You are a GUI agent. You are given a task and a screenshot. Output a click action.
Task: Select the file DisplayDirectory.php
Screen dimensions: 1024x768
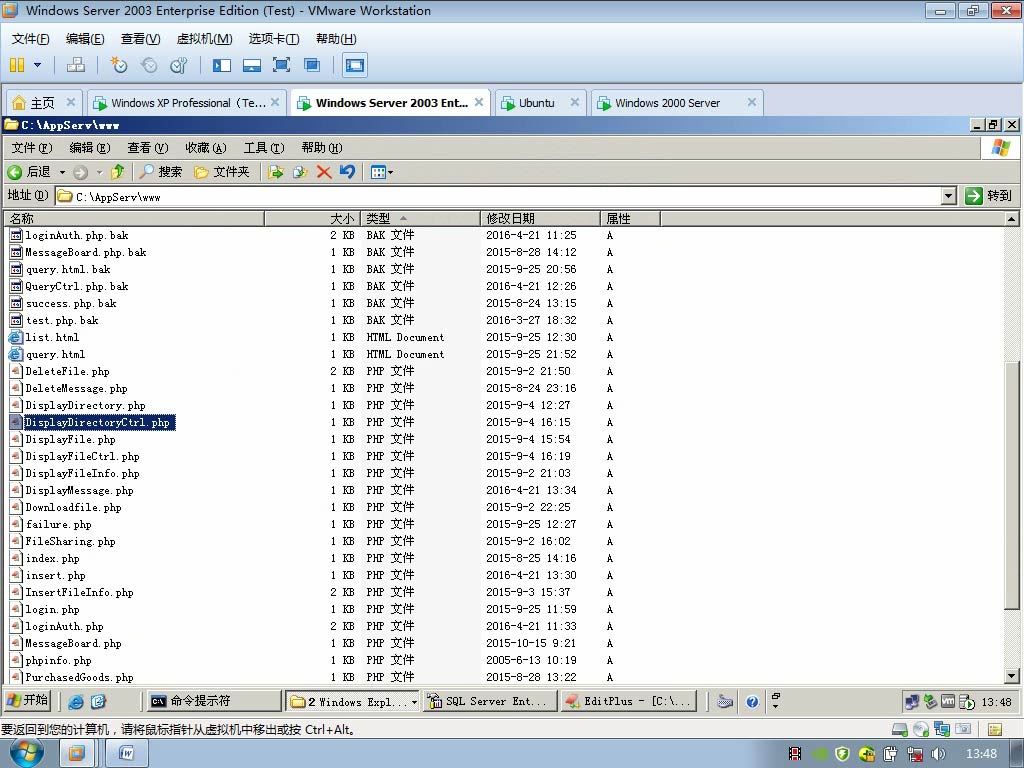(86, 406)
